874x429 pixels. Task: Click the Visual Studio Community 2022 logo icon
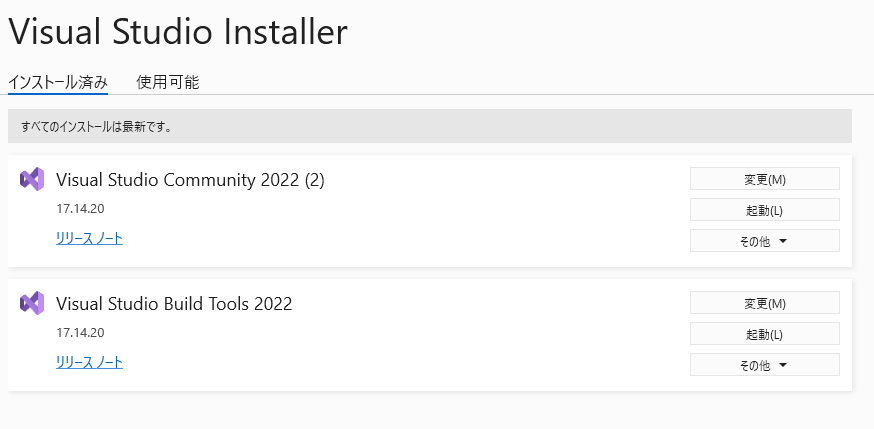[x=32, y=180]
